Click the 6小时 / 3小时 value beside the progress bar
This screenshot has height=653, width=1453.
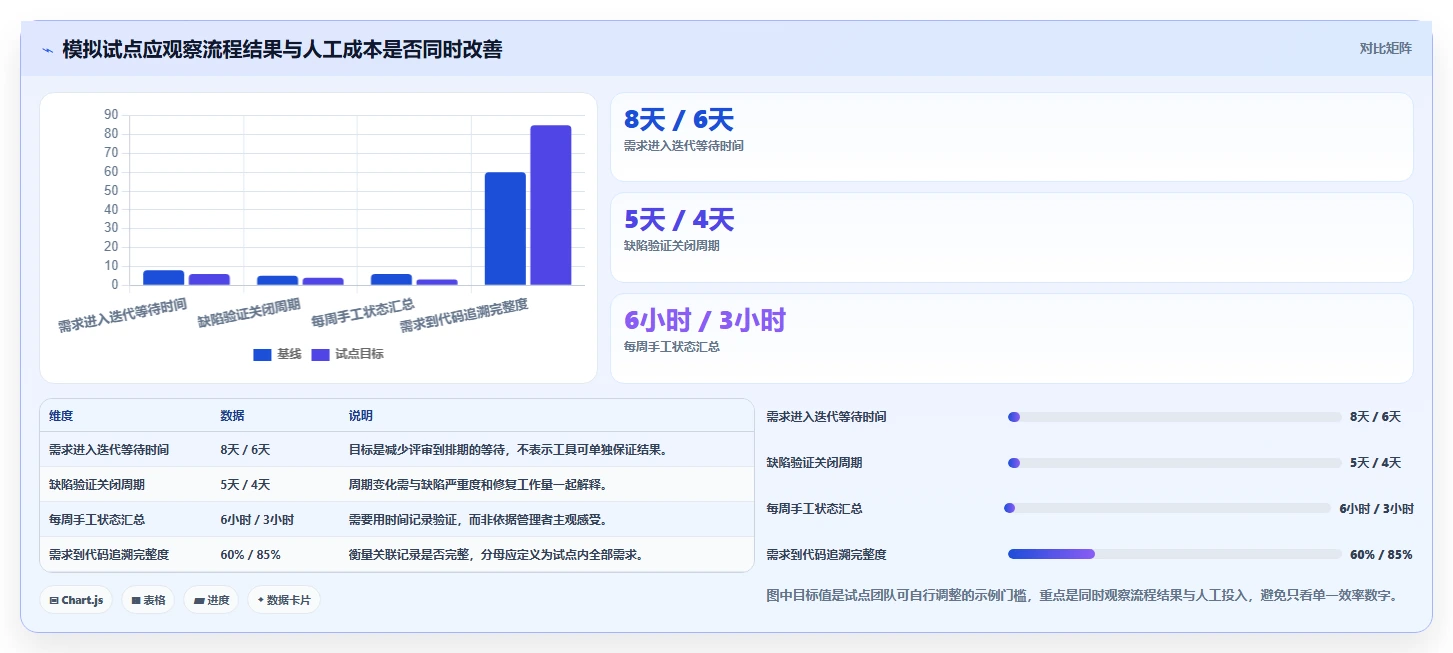tap(1376, 509)
